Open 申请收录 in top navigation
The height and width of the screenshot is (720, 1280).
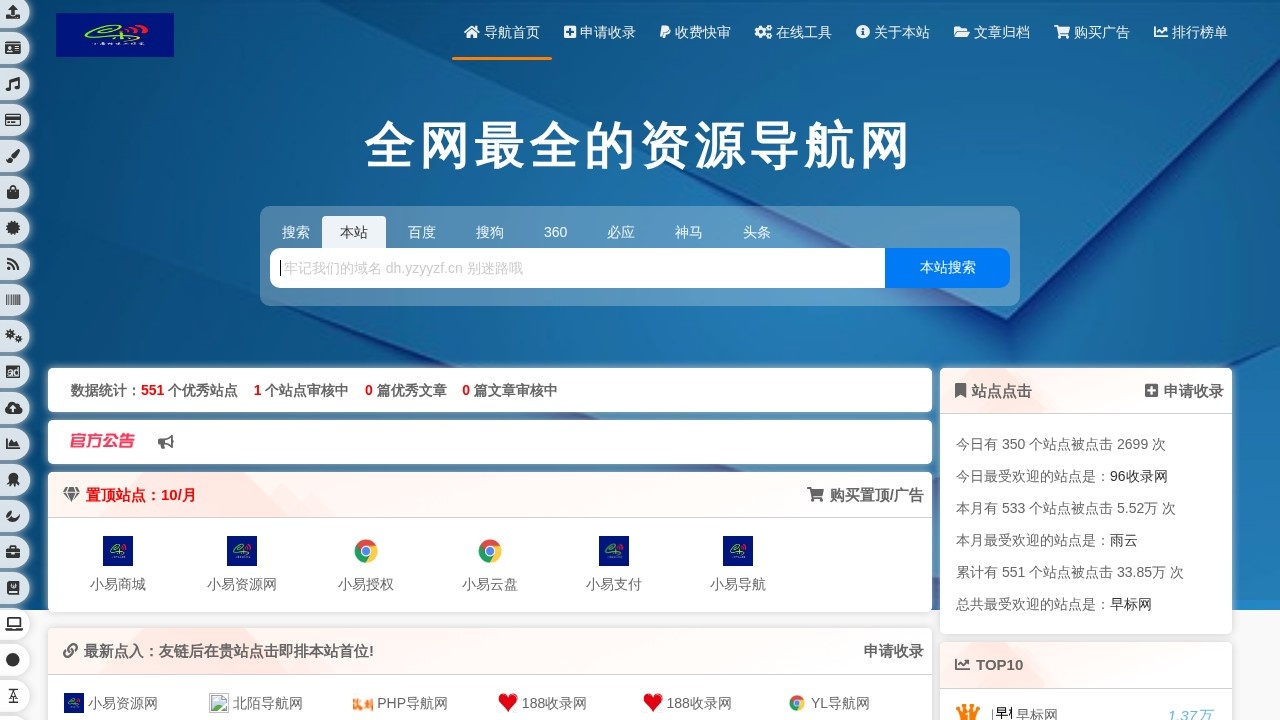(x=600, y=32)
